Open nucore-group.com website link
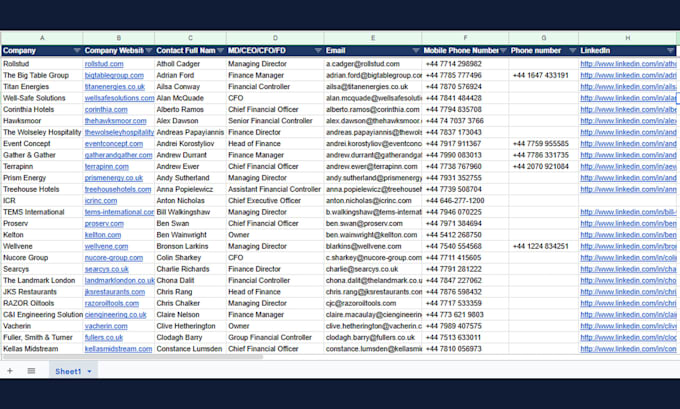This screenshot has width=680, height=409. (114, 258)
